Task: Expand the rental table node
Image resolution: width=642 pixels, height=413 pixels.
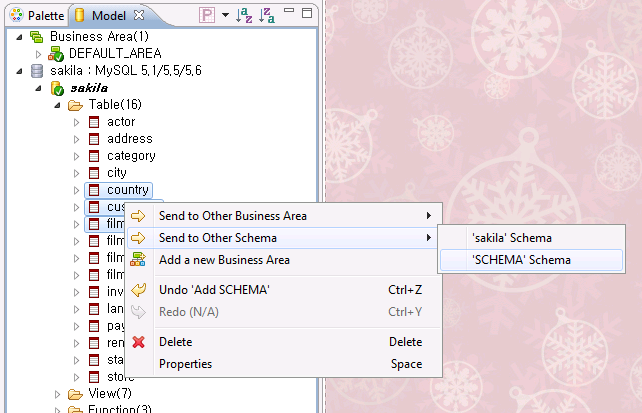Action: [76, 343]
